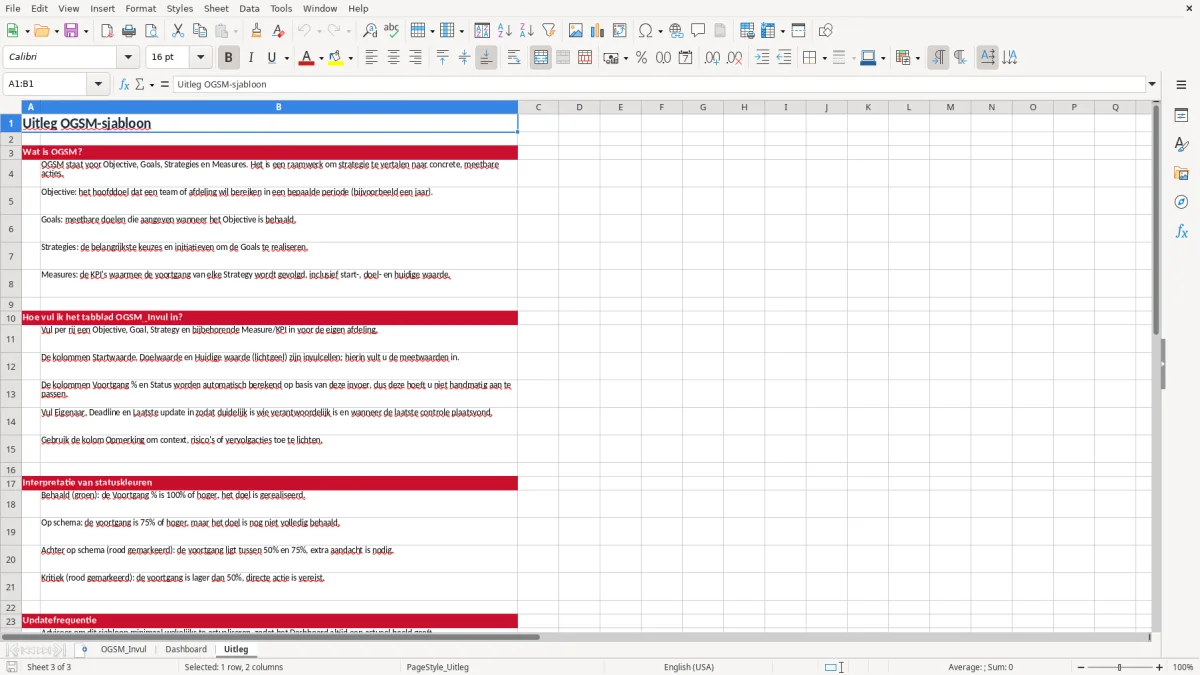Screen dimensions: 1200x675
Task: Open Open-document dropdown arrow
Action: (56, 31)
